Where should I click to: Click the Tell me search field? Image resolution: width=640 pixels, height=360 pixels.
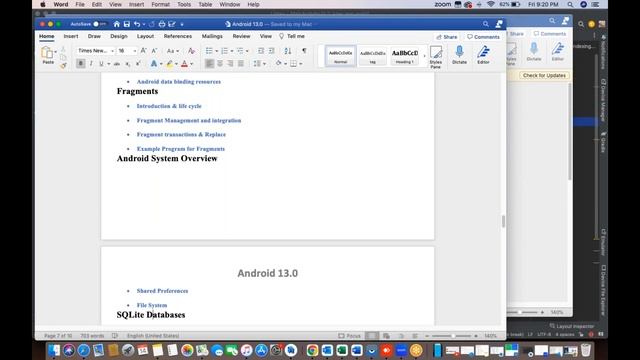[x=292, y=36]
